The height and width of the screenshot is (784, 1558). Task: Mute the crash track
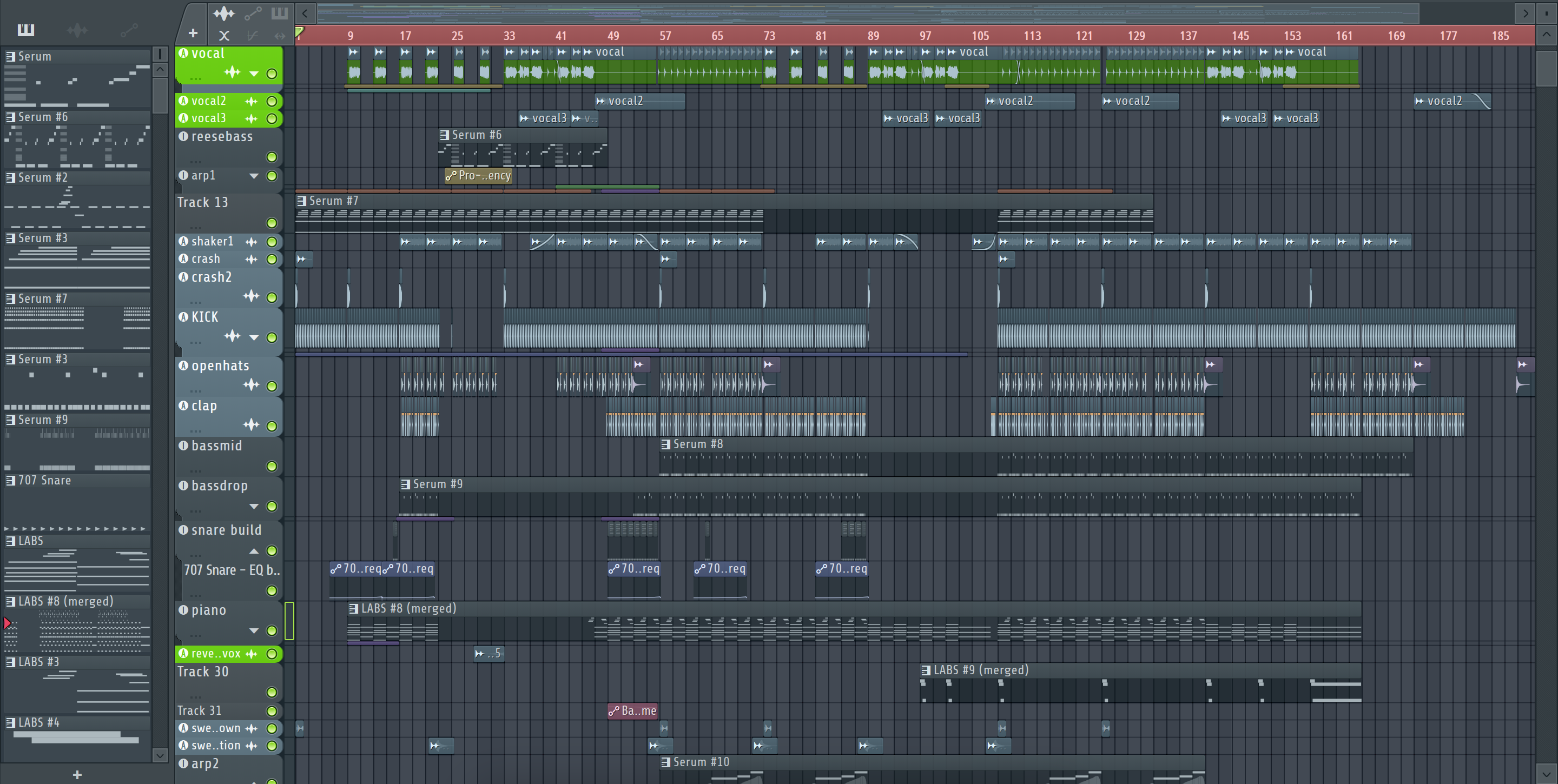272,260
